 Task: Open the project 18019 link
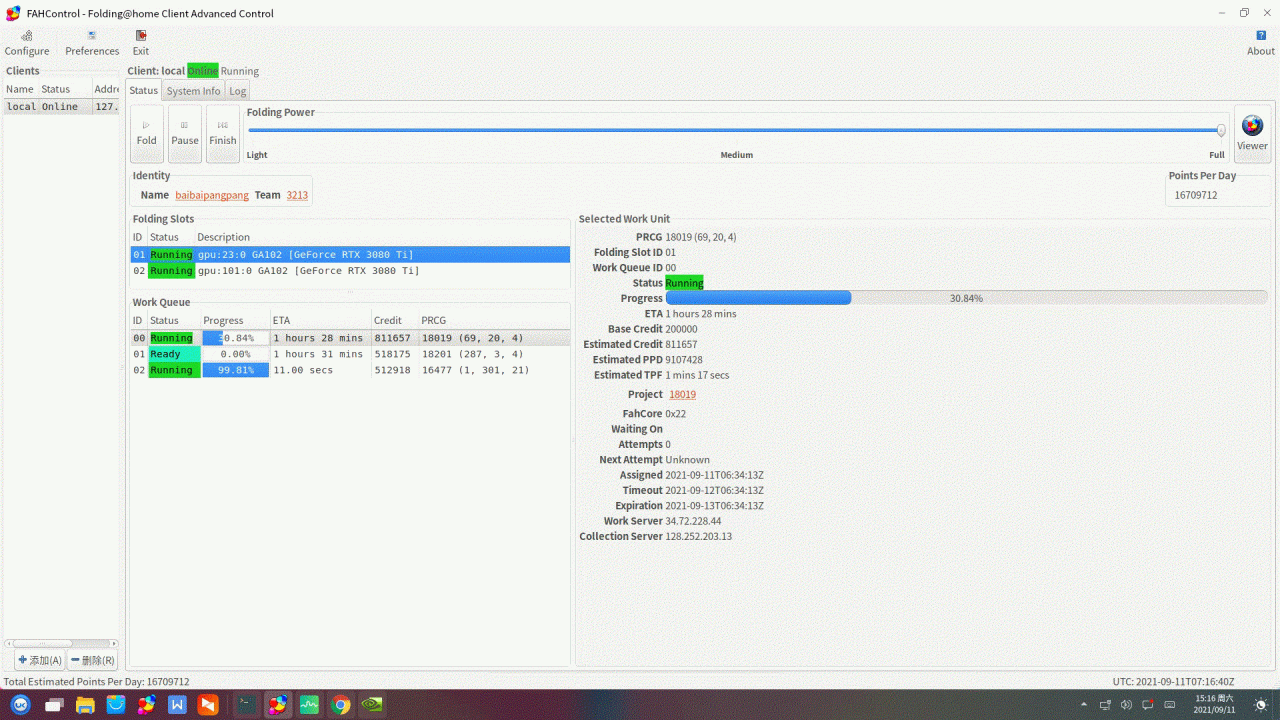click(x=682, y=394)
